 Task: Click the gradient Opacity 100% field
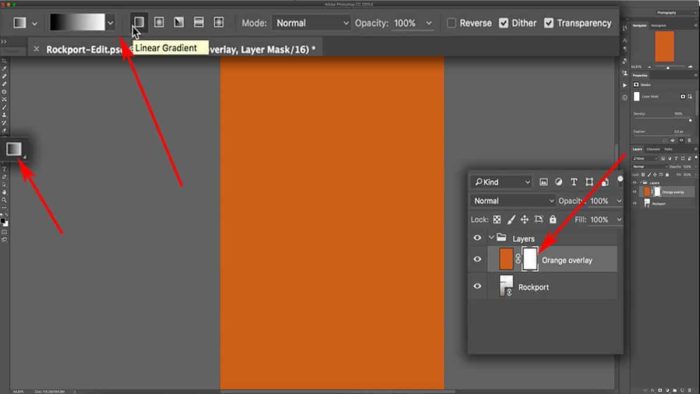(x=405, y=23)
